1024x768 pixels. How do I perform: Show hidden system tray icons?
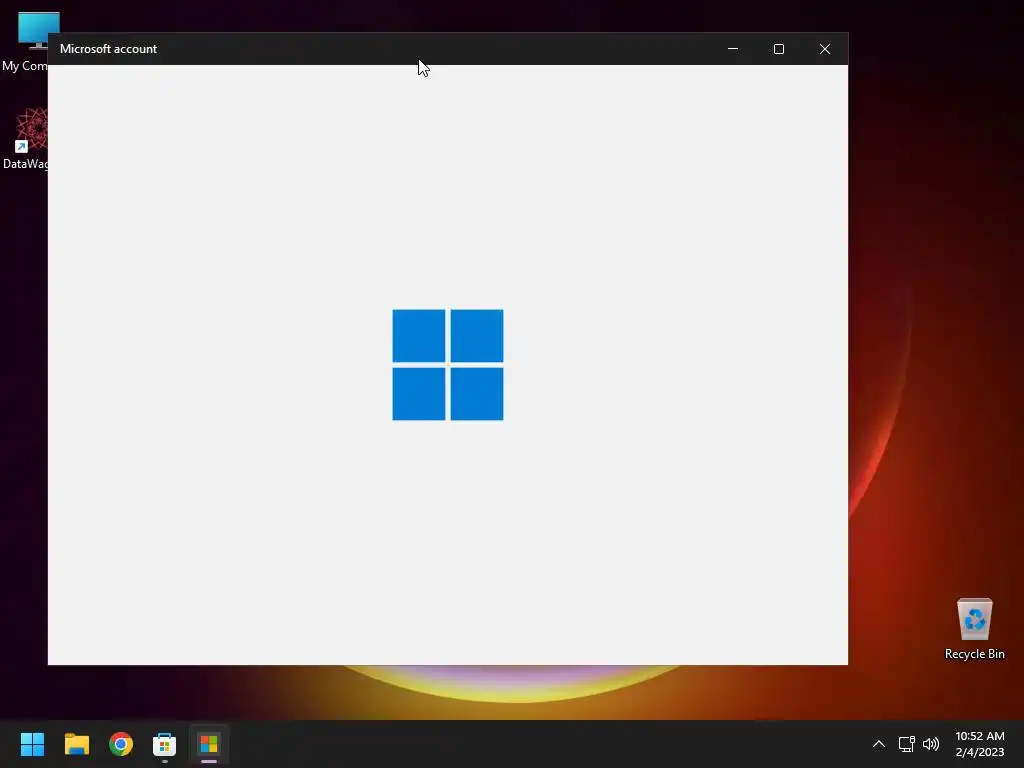879,744
